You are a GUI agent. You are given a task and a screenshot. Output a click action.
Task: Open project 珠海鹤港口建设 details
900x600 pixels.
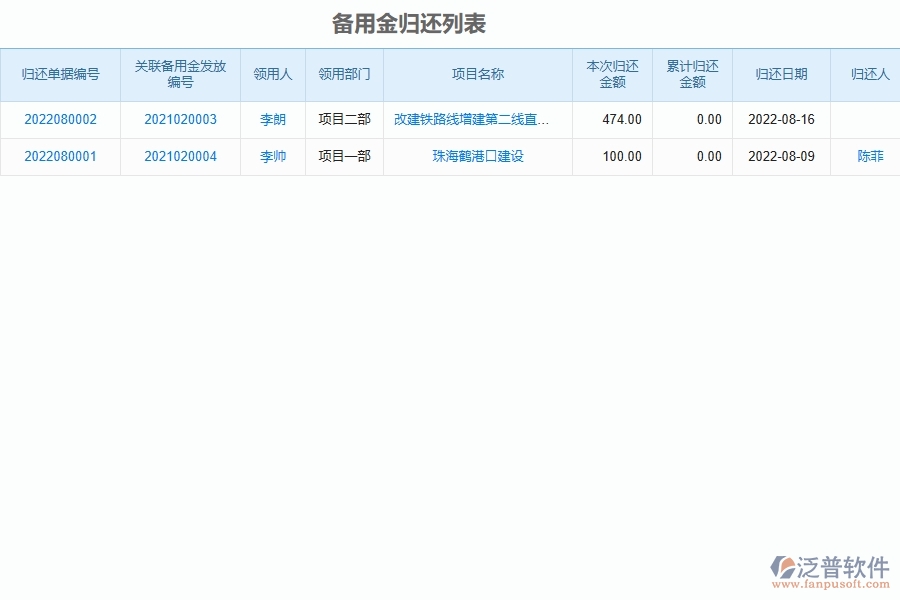477,156
